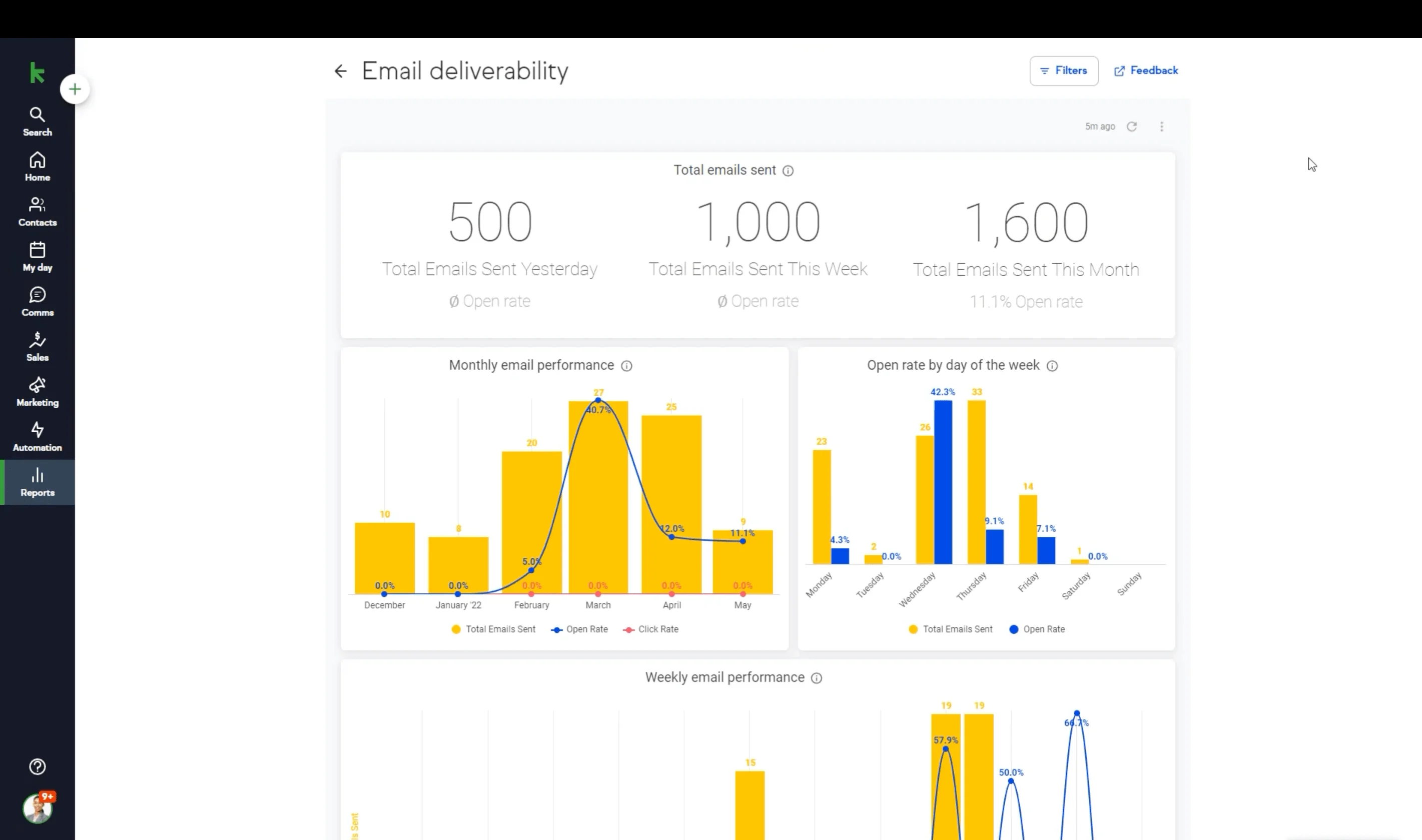Open Search in the sidebar
Viewport: 1422px width, 840px height.
pos(38,122)
